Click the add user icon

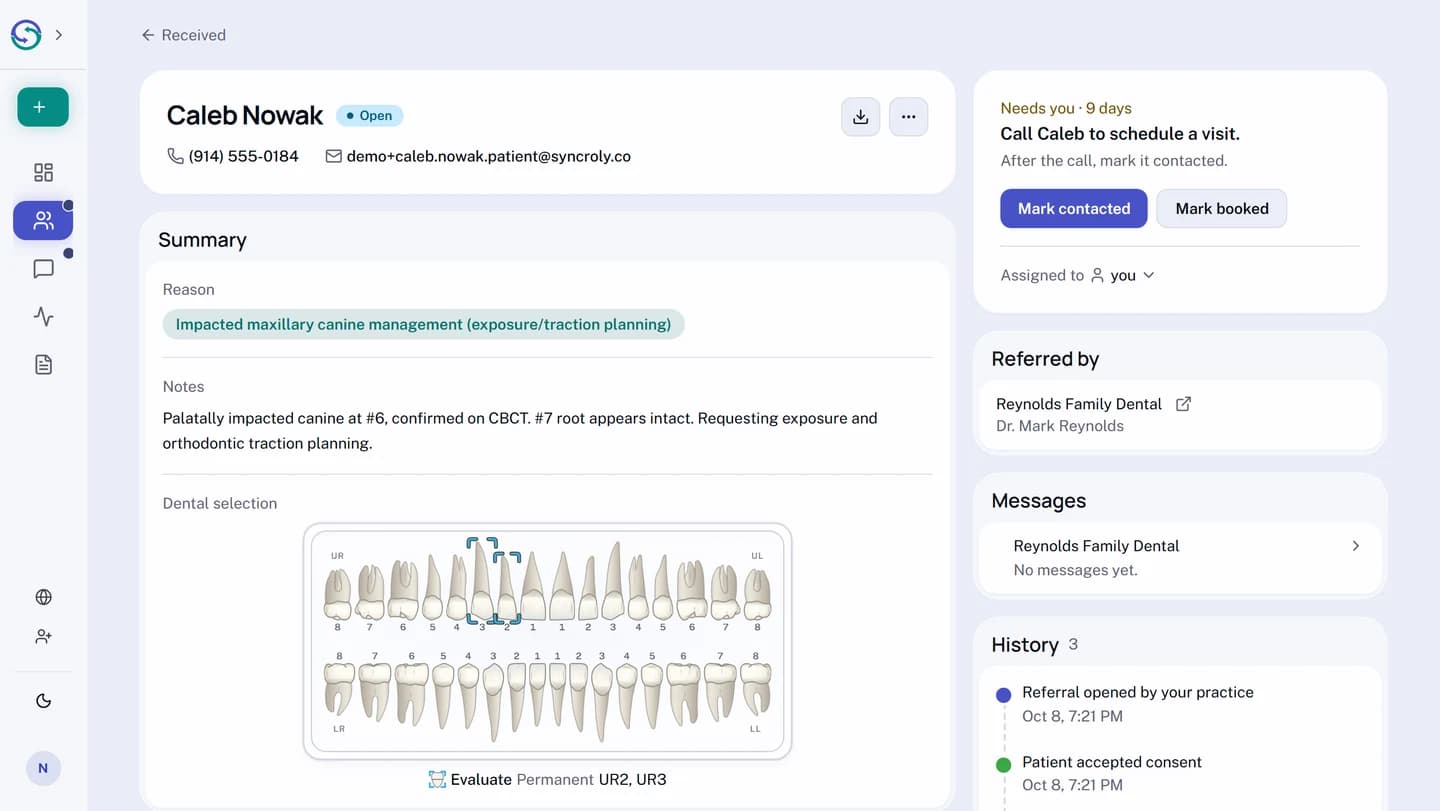[x=43, y=636]
